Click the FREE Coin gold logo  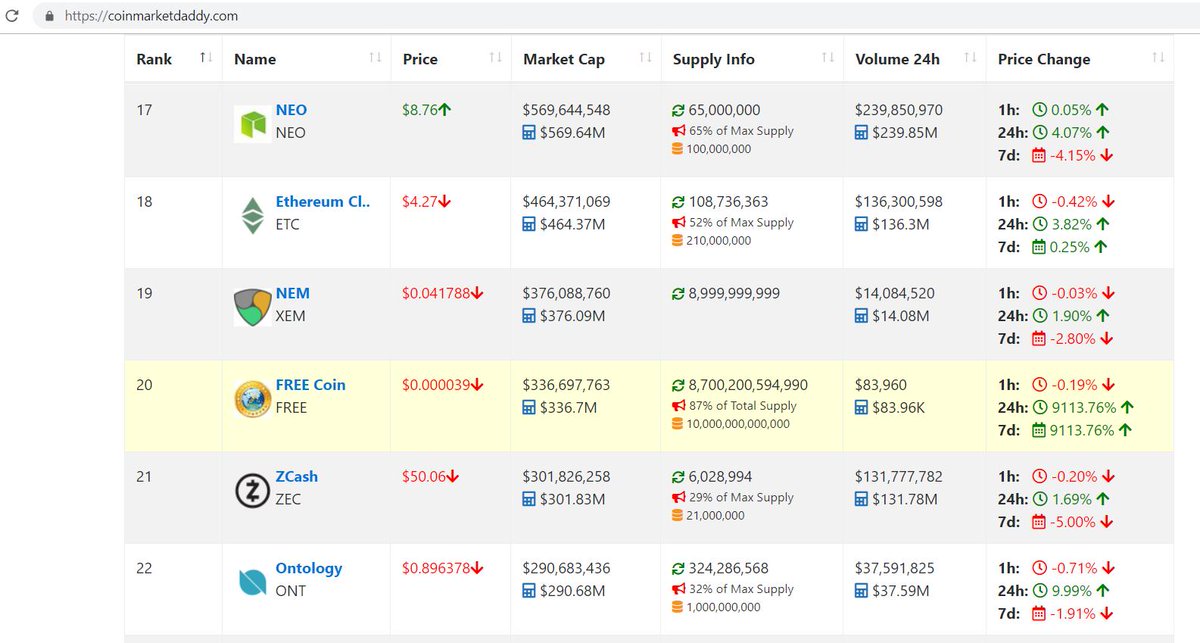(x=252, y=399)
